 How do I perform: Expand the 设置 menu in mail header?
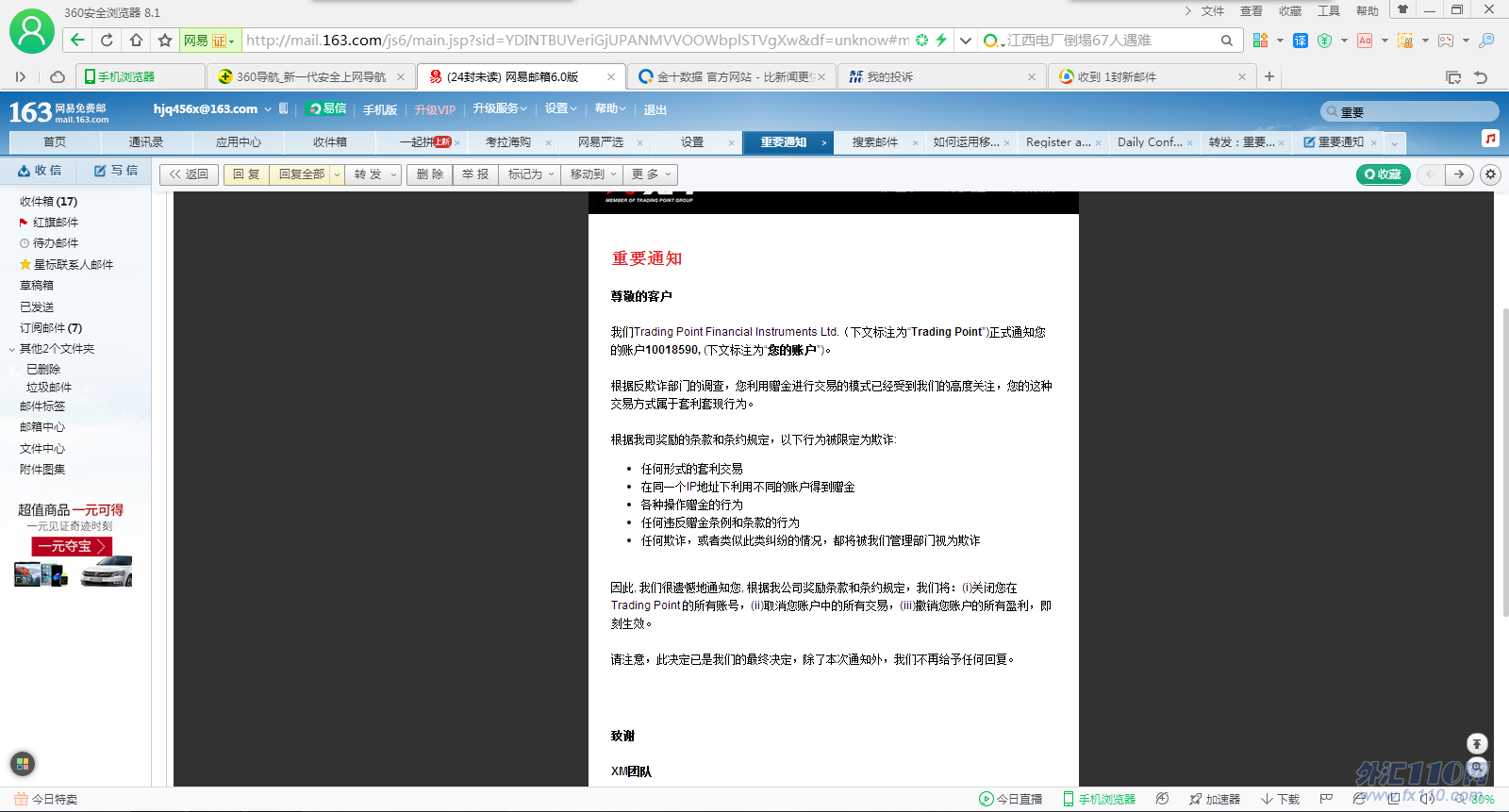pyautogui.click(x=560, y=108)
